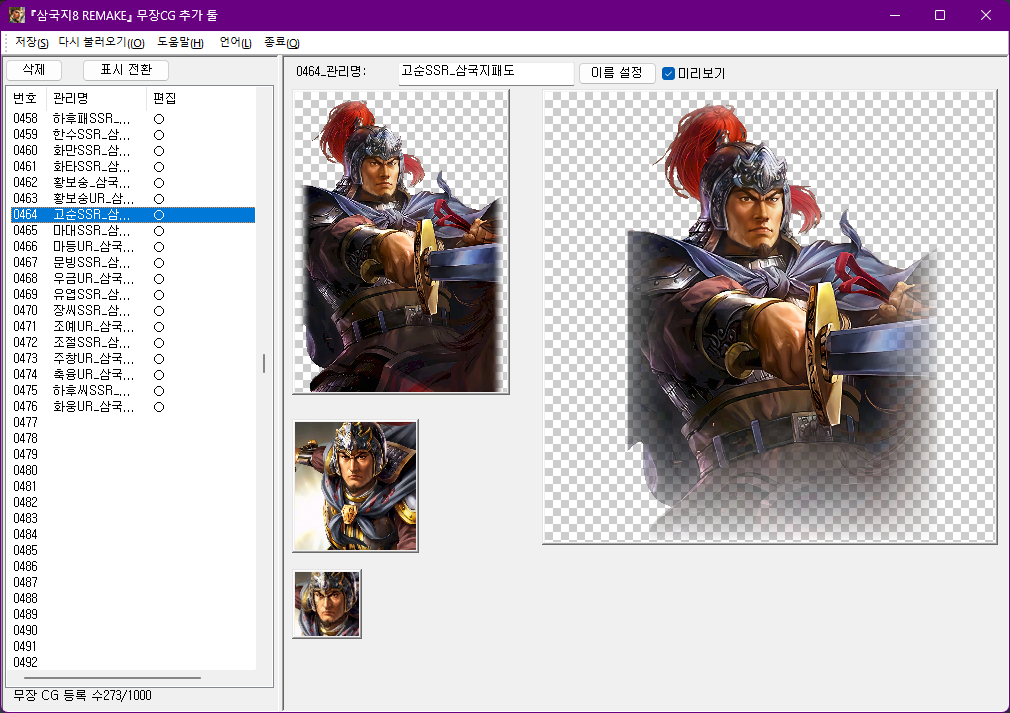Click the edit circle for row 0470
1010x713 pixels.
(159, 311)
